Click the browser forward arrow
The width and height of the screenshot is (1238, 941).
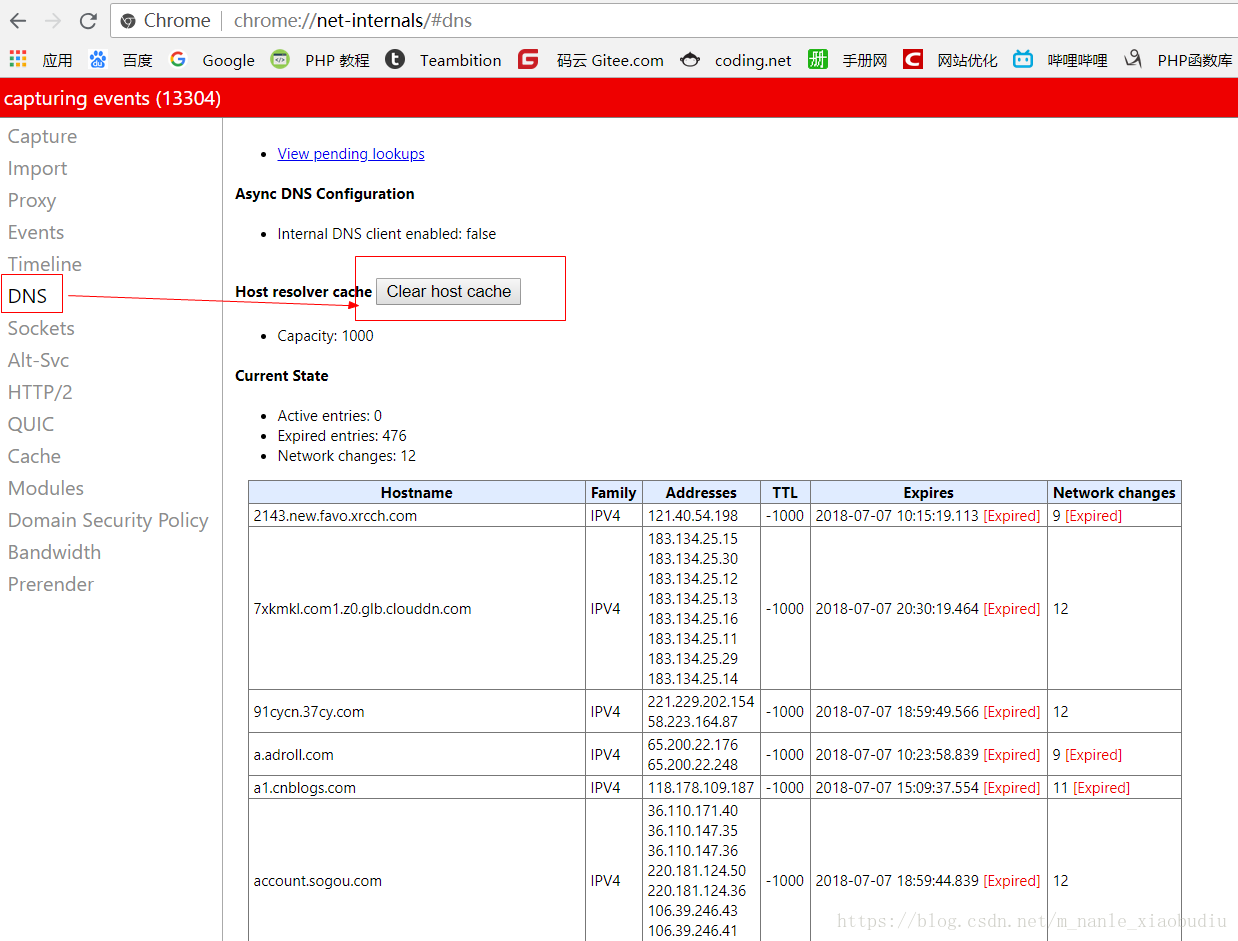[53, 21]
